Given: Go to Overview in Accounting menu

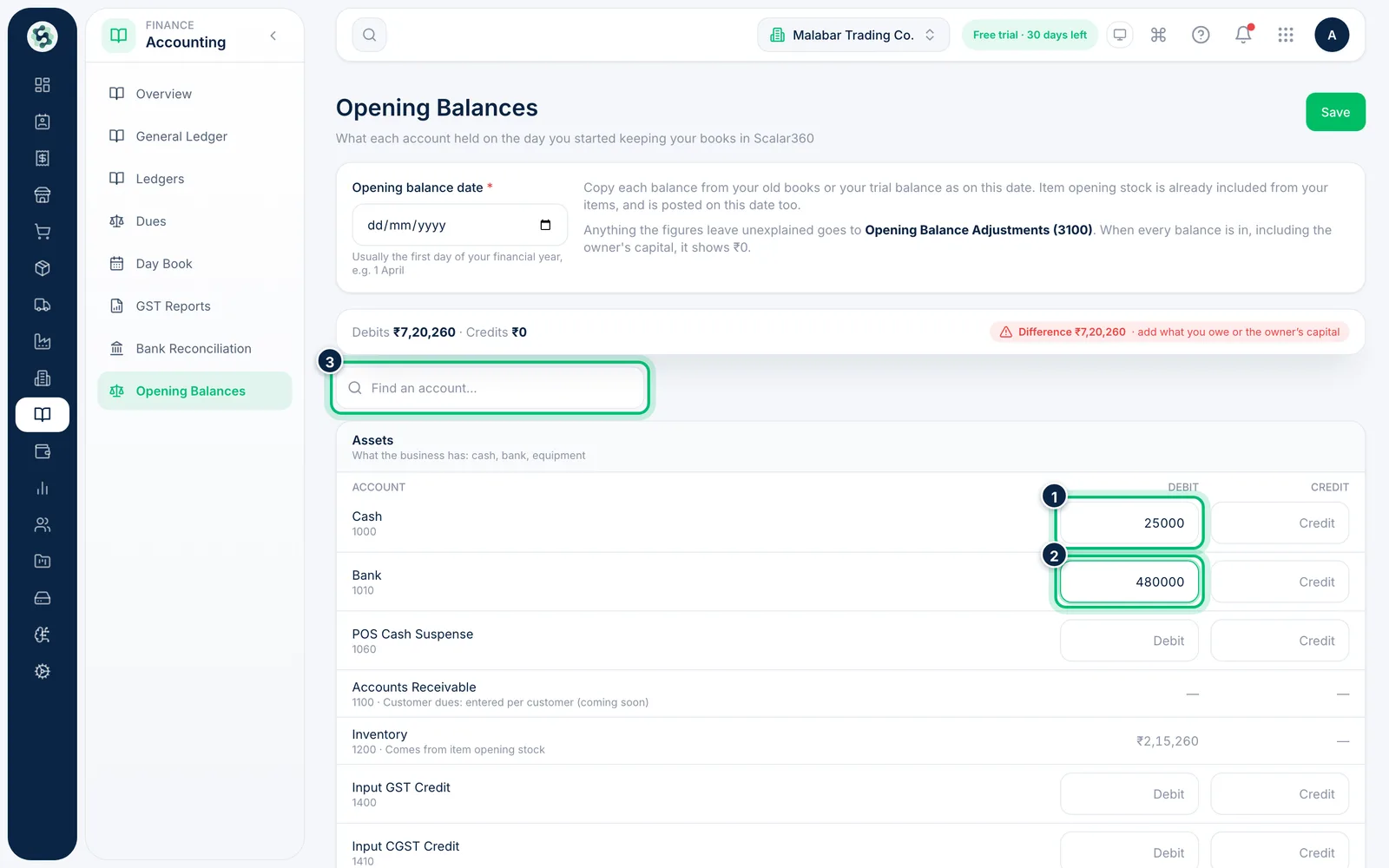Looking at the screenshot, I should point(194,94).
